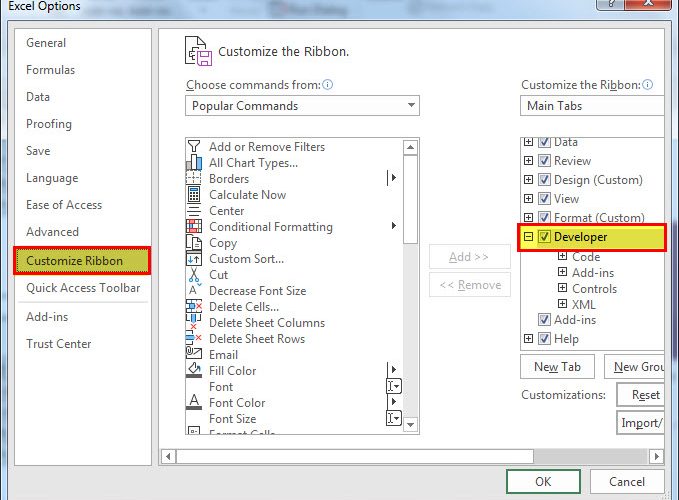This screenshot has width=679, height=500.
Task: Click the Font Color letter icon
Action: tap(194, 402)
